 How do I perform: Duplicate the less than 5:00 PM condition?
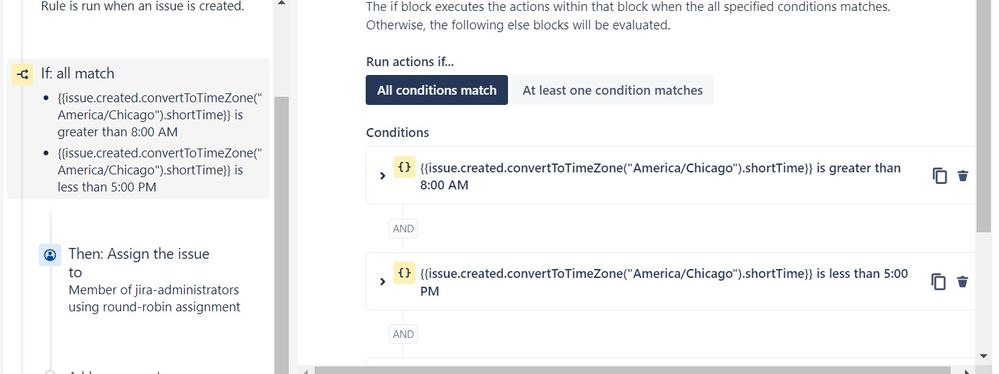tap(940, 282)
